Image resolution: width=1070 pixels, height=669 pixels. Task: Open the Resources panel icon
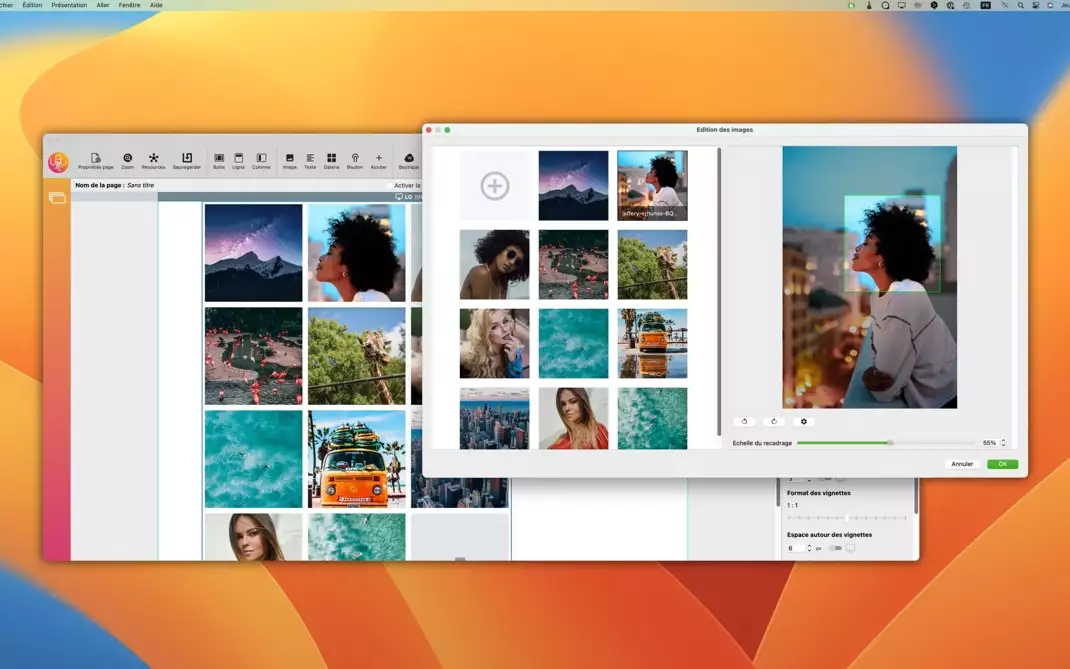pyautogui.click(x=153, y=160)
